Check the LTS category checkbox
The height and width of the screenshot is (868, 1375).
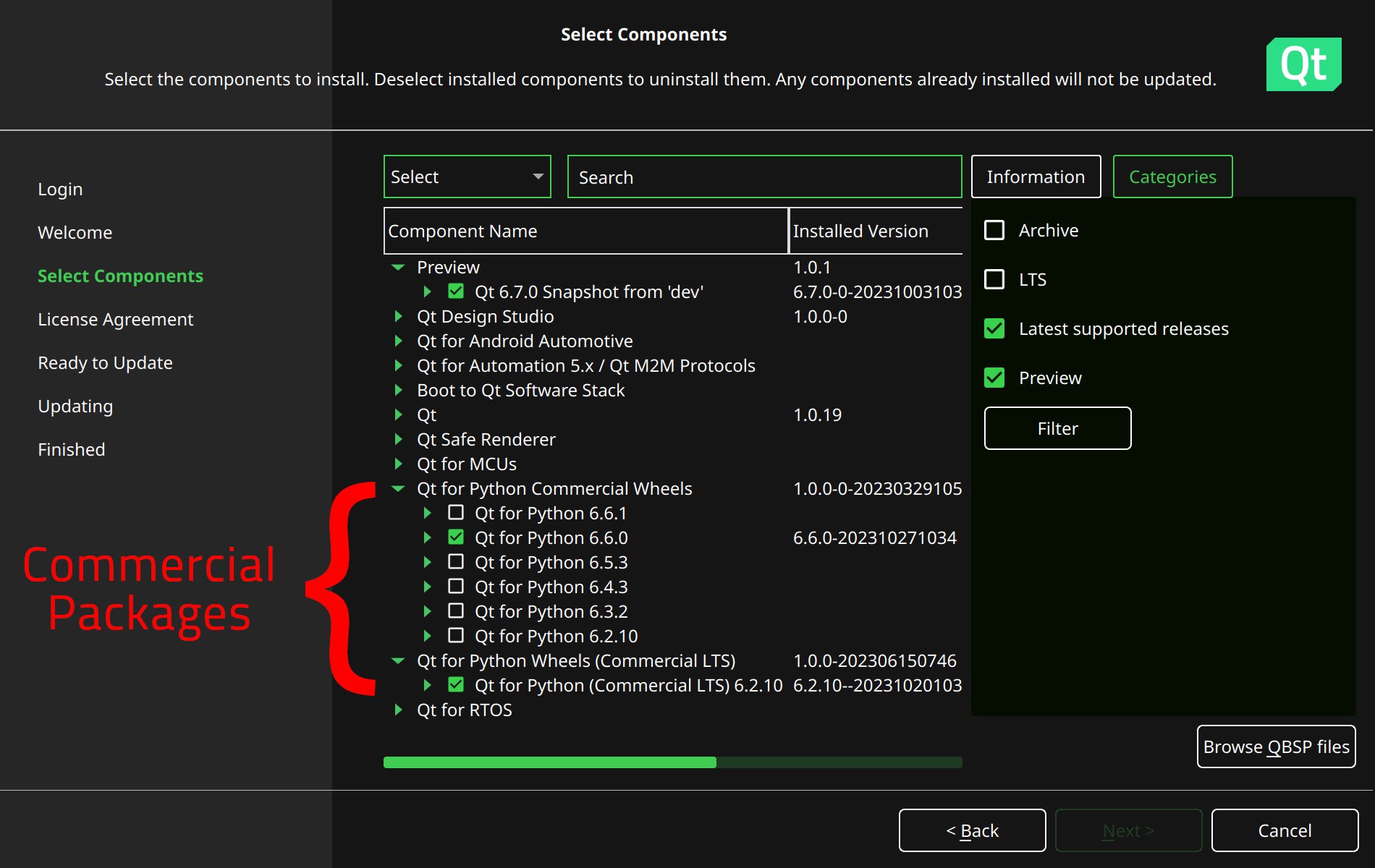994,280
